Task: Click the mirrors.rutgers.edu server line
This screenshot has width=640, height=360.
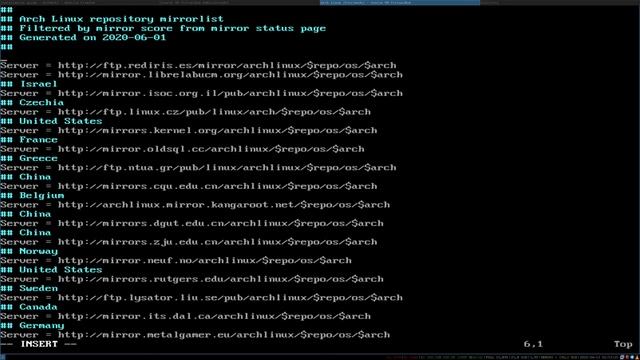Action: click(192, 279)
